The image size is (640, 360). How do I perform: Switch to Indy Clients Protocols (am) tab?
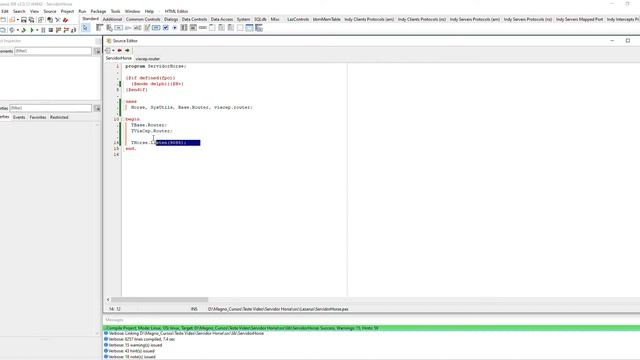pyautogui.click(x=369, y=19)
